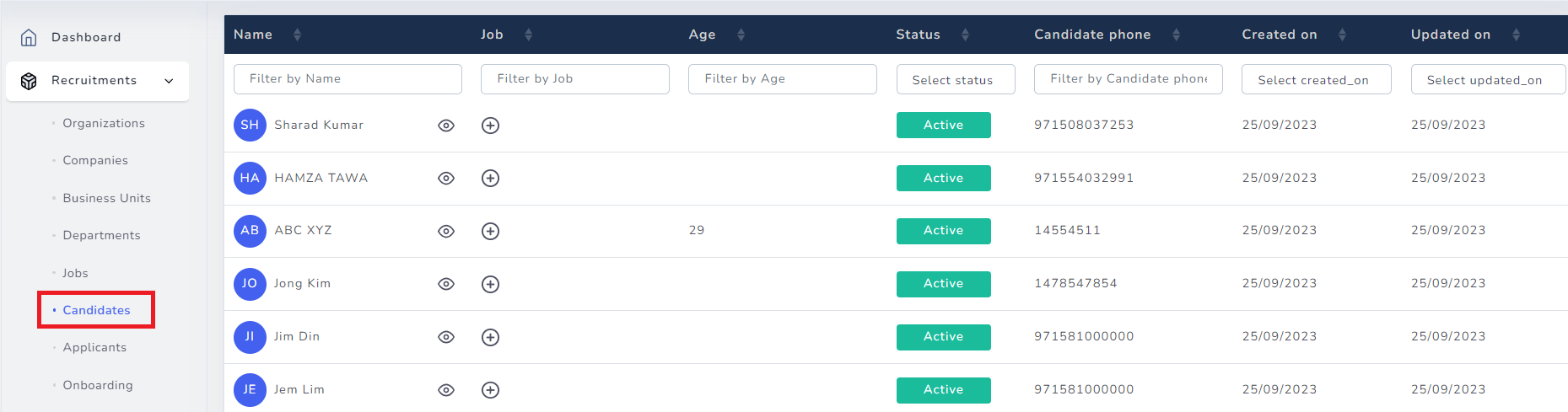View Sharad Kumar details via eye icon

click(446, 126)
